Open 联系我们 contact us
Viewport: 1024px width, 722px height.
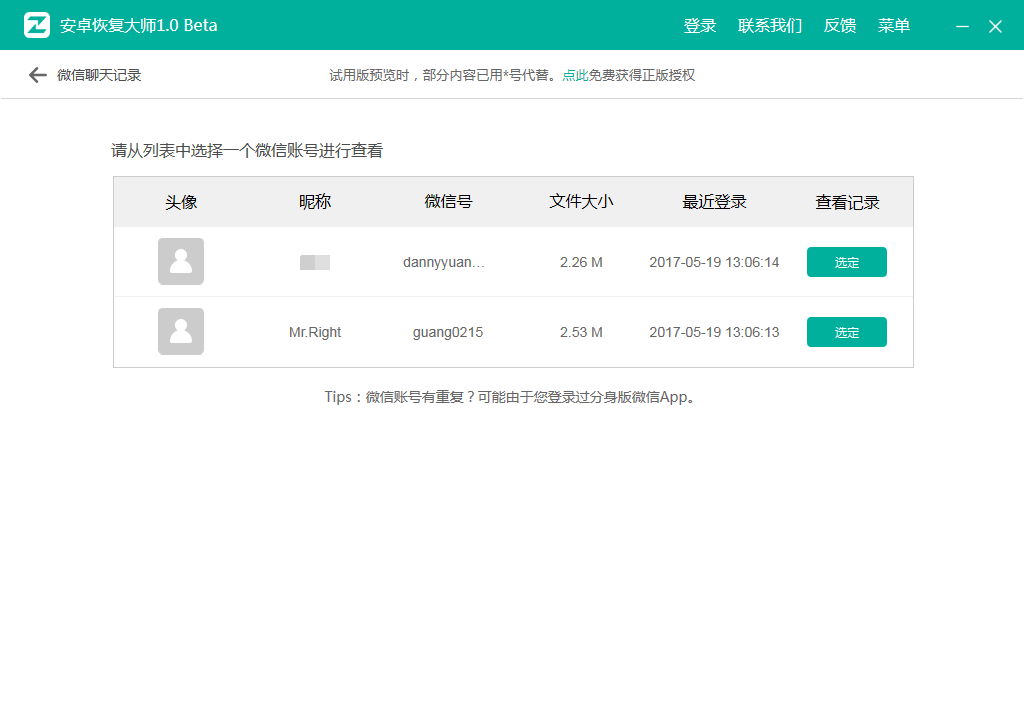coord(770,25)
